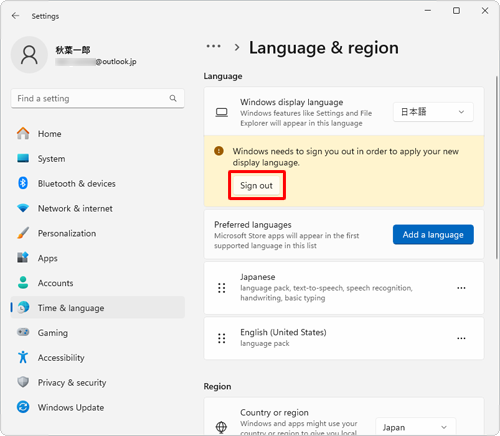Click the Personalization paintbrush icon
The width and height of the screenshot is (500, 436).
(23, 233)
